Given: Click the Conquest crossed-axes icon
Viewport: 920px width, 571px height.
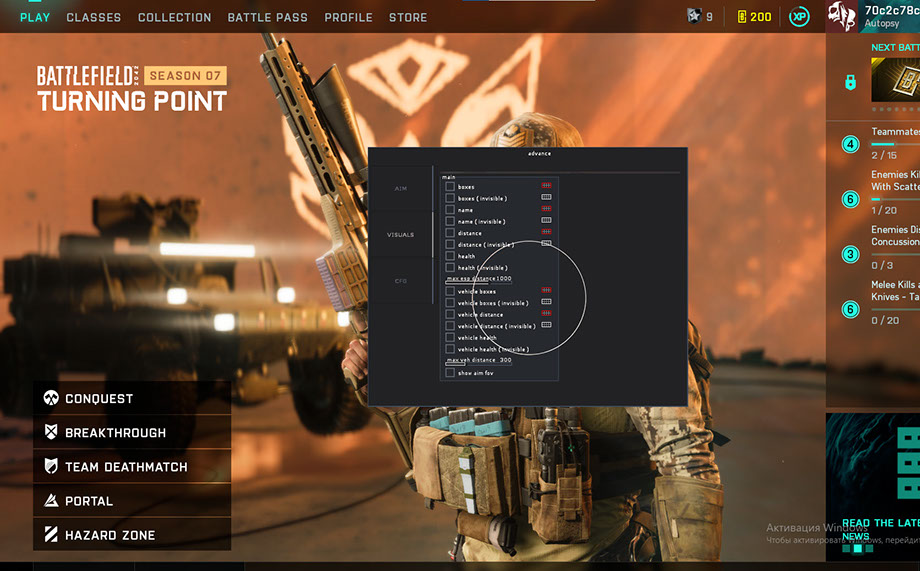Looking at the screenshot, I should pos(50,399).
